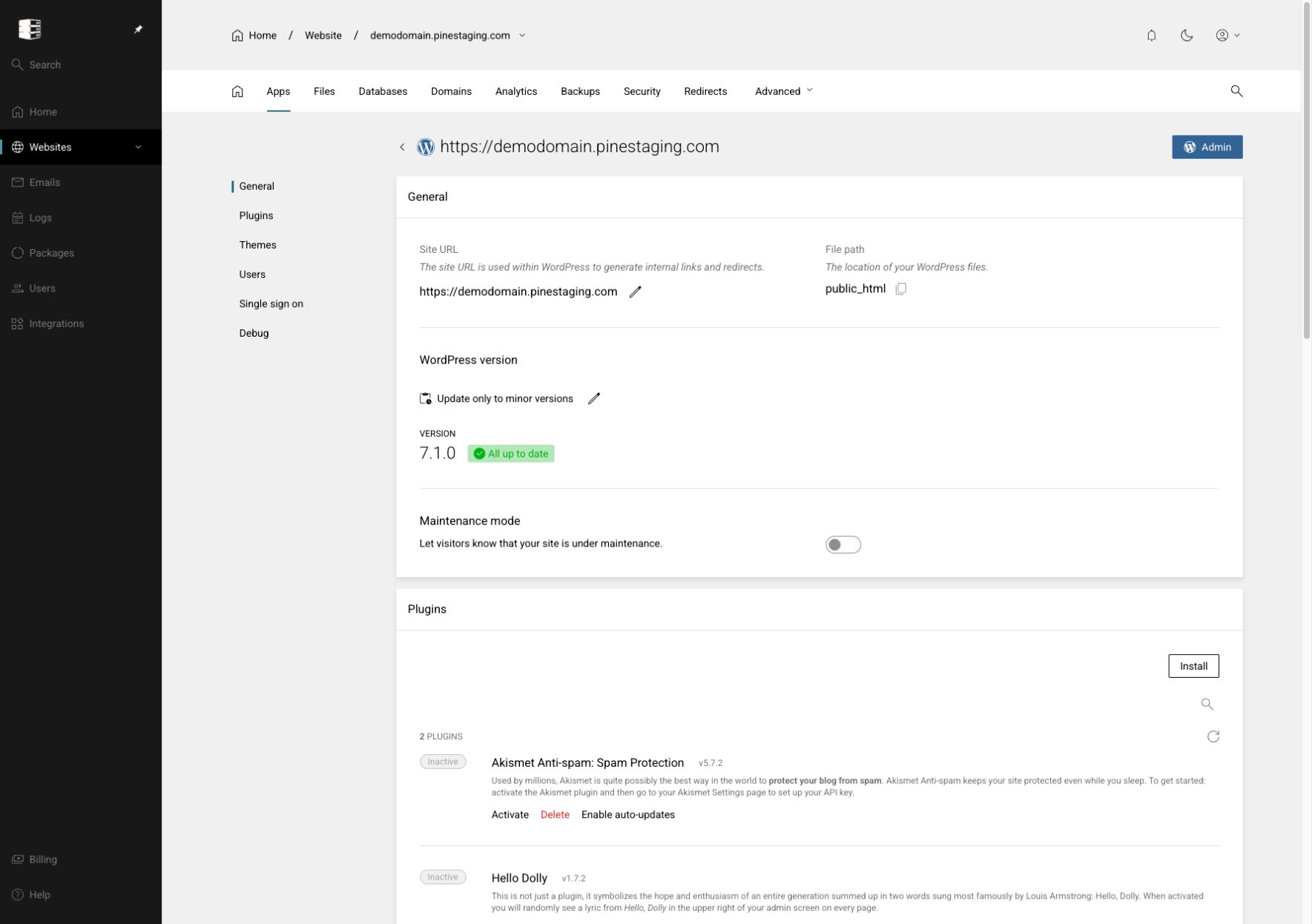Click the plugins search magnifier icon
The height and width of the screenshot is (924, 1312).
(1207, 704)
